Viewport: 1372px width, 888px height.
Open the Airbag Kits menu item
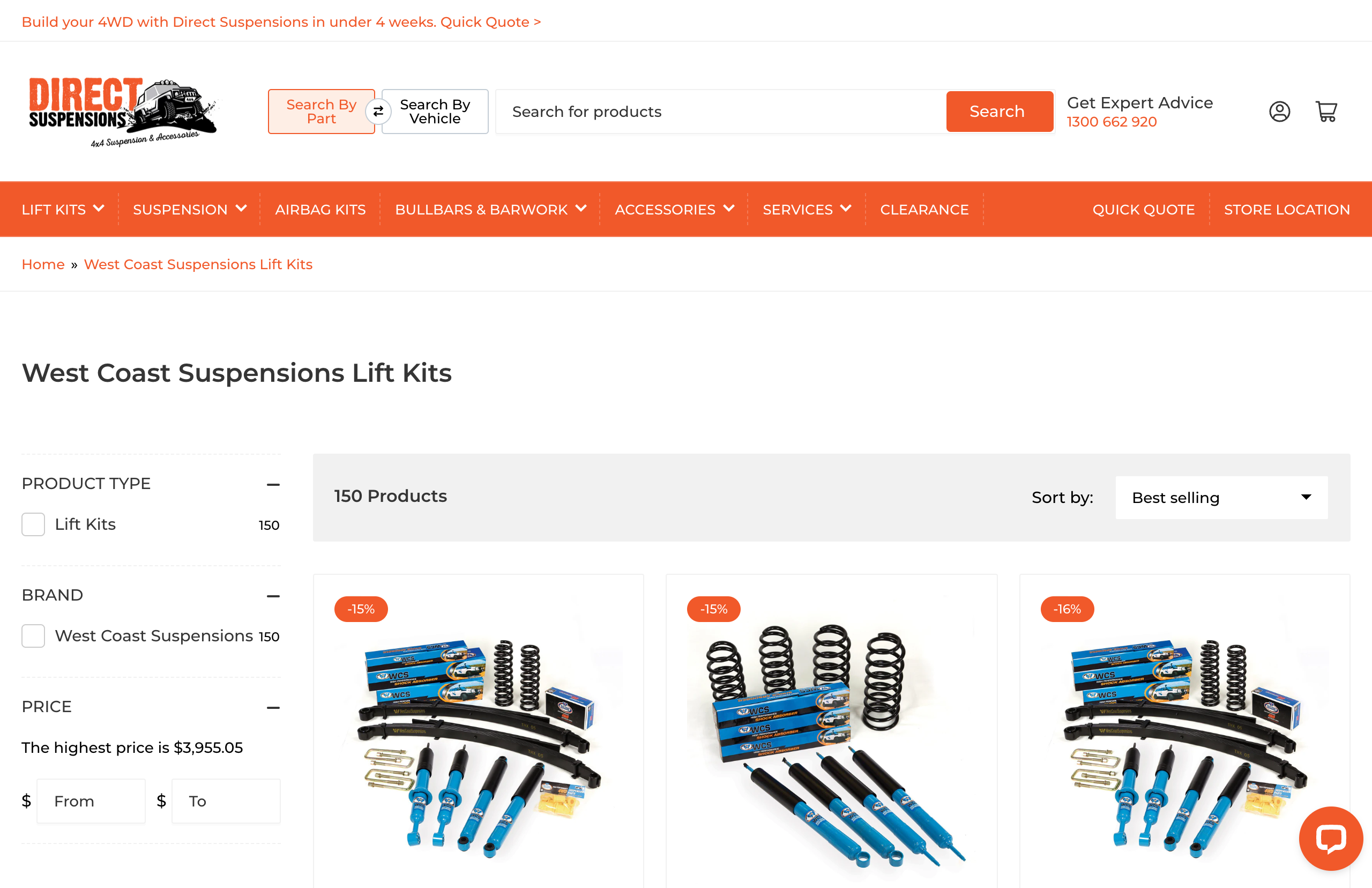pos(320,209)
